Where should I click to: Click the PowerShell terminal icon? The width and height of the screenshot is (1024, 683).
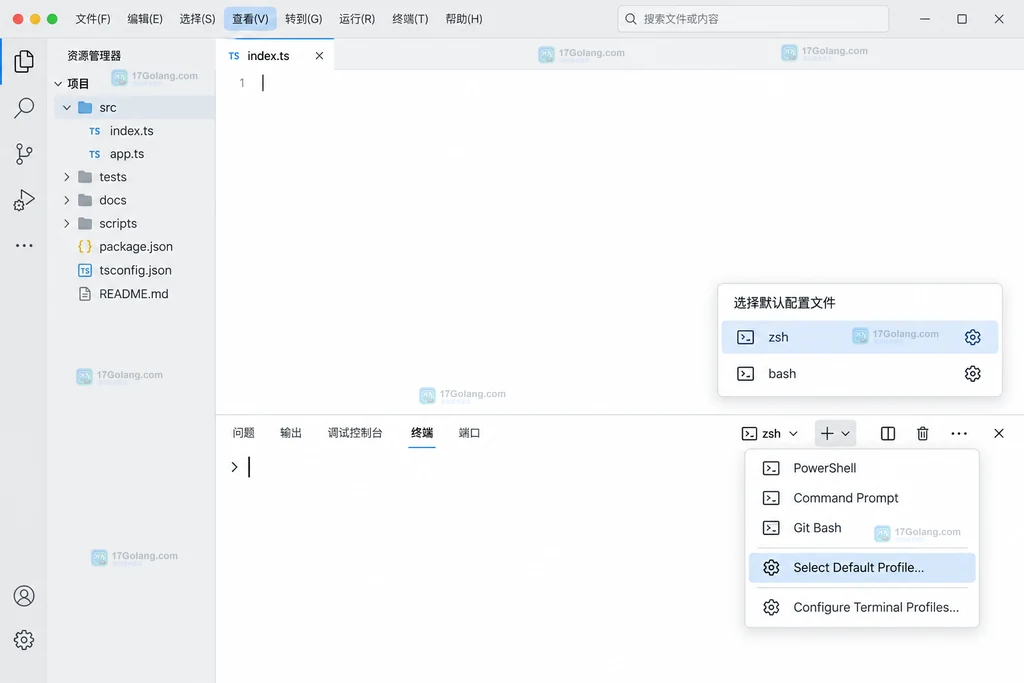click(x=771, y=468)
